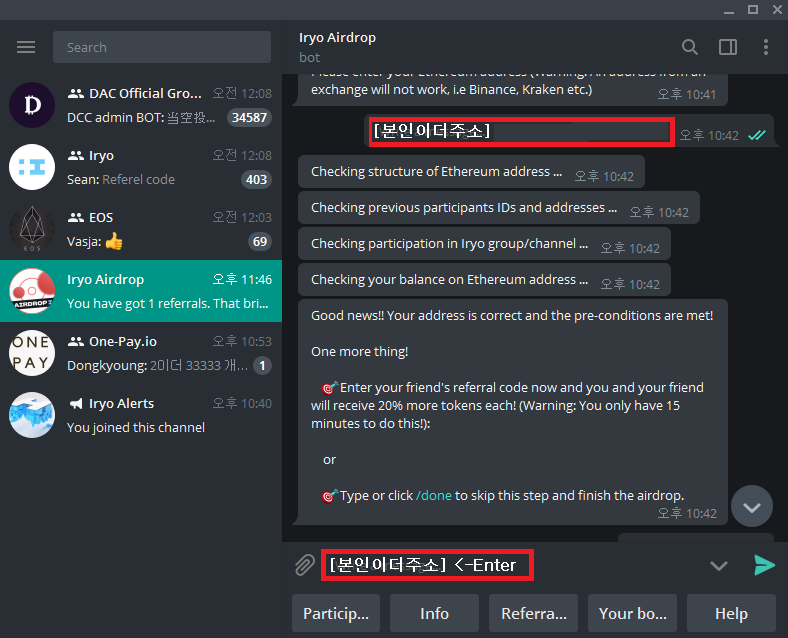Screen dimensions: 788x638
Task: Close the Telegram window
Action: point(777,10)
